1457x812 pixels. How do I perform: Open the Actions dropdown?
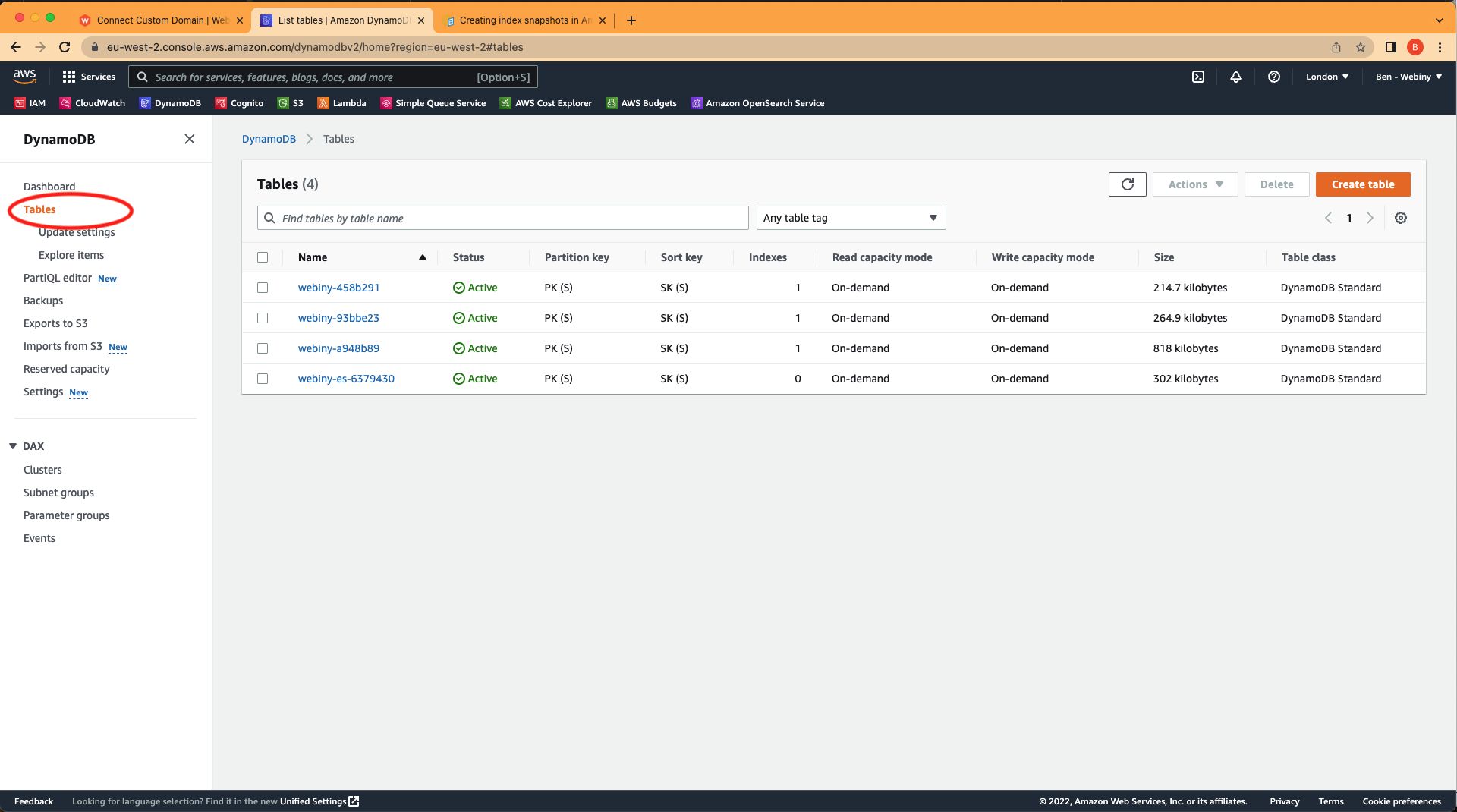[x=1194, y=184]
